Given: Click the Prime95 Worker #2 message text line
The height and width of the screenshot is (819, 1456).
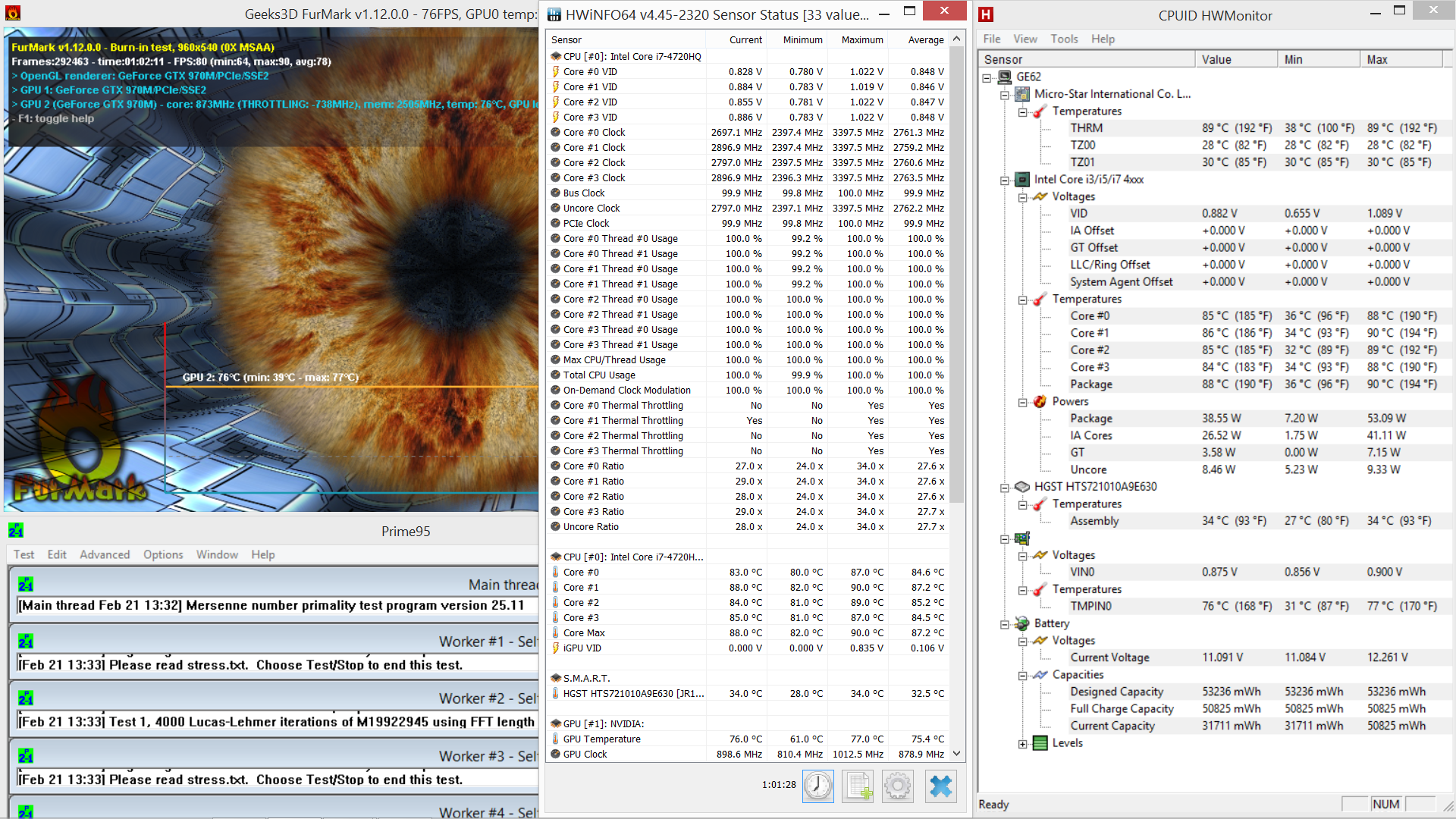Looking at the screenshot, I should pos(278,722).
